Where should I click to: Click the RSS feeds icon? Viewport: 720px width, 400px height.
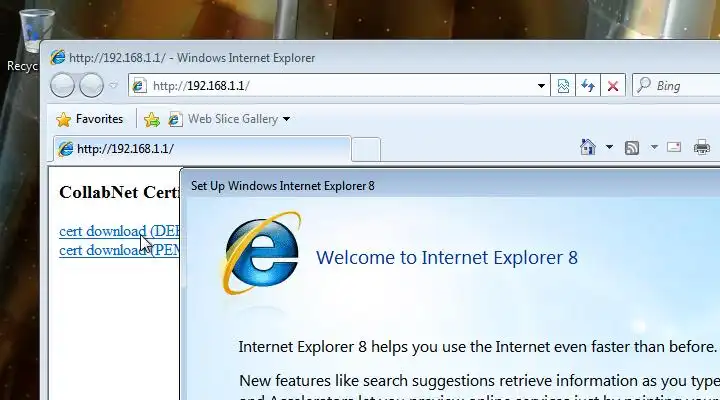tap(632, 148)
